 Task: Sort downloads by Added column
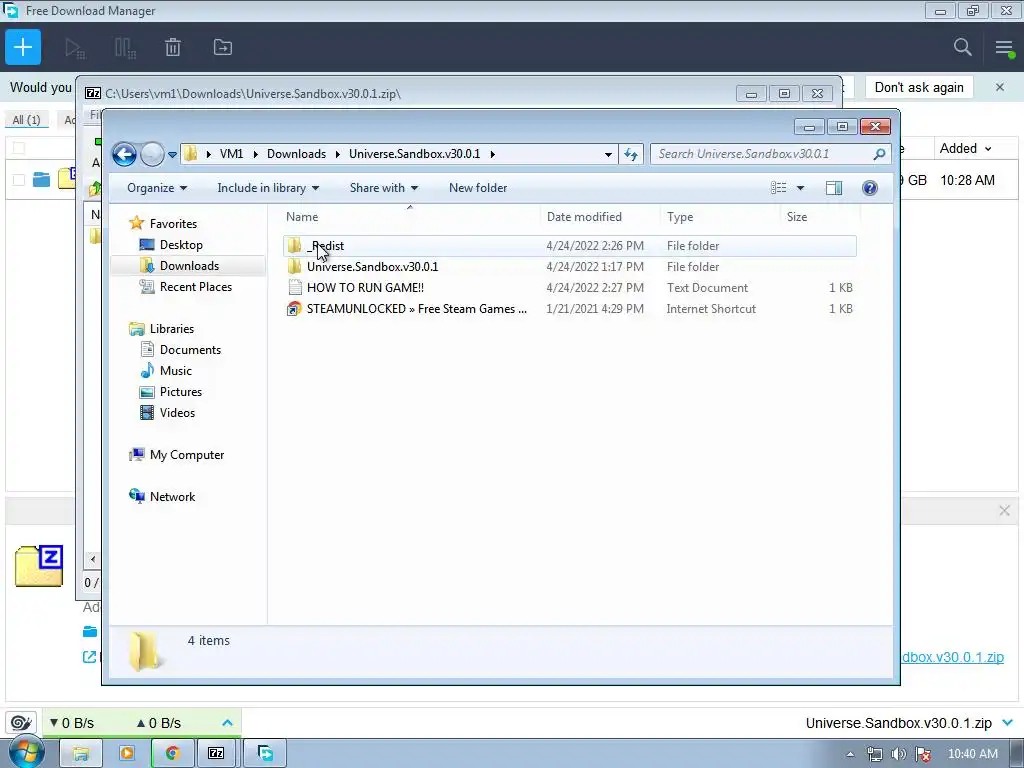point(965,148)
